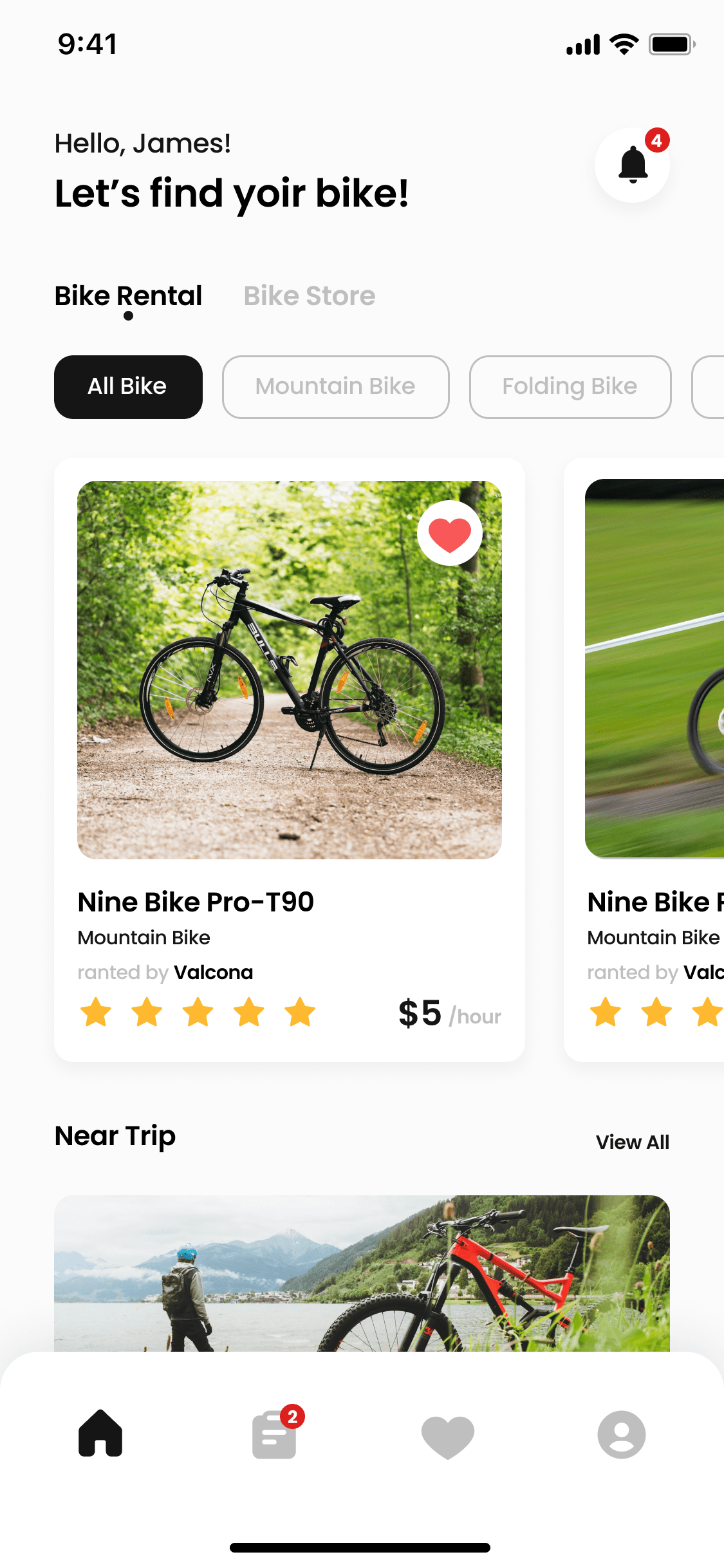The image size is (724, 1568).
Task: Open the orders icon with badge 2
Action: click(x=275, y=1433)
